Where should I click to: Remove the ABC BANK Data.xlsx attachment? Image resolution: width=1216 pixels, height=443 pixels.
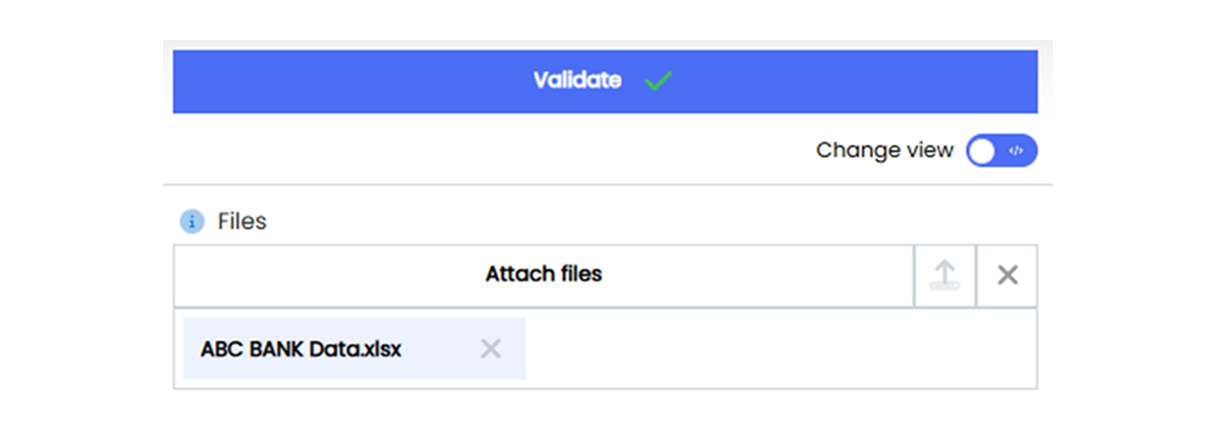pyautogui.click(x=490, y=349)
